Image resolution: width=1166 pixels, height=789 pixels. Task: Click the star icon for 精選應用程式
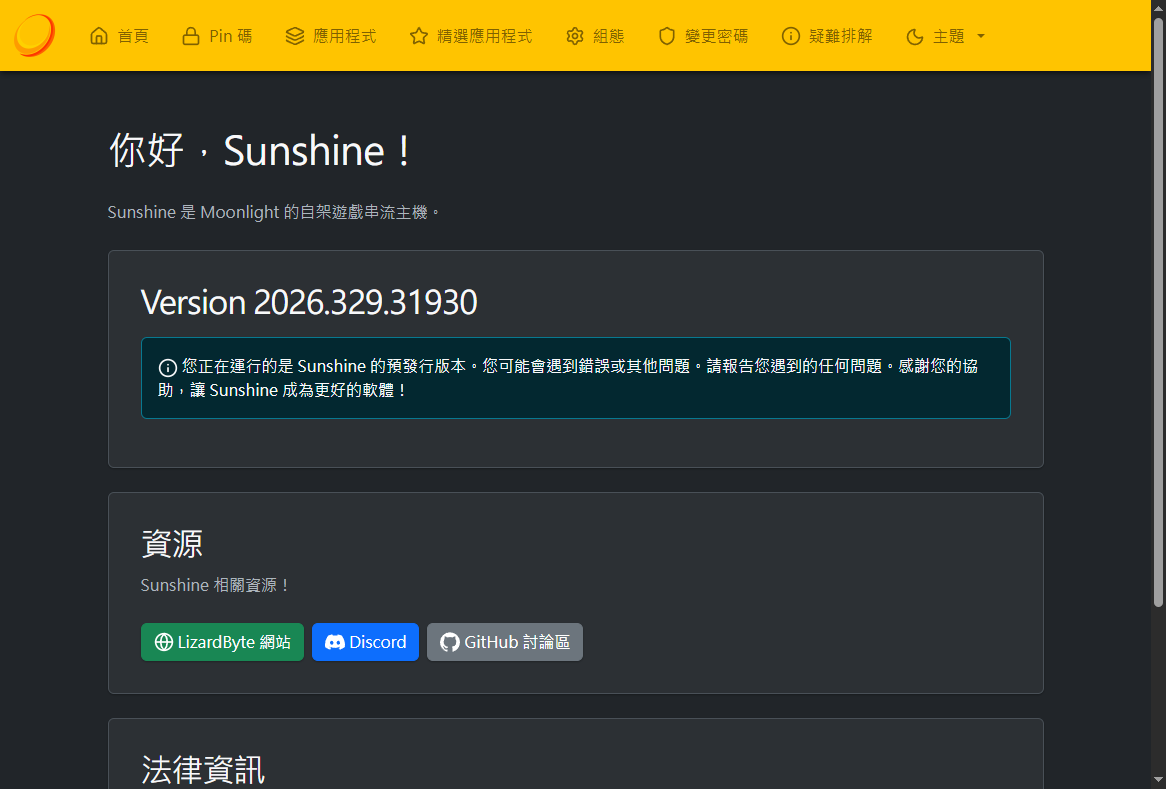pyautogui.click(x=418, y=36)
